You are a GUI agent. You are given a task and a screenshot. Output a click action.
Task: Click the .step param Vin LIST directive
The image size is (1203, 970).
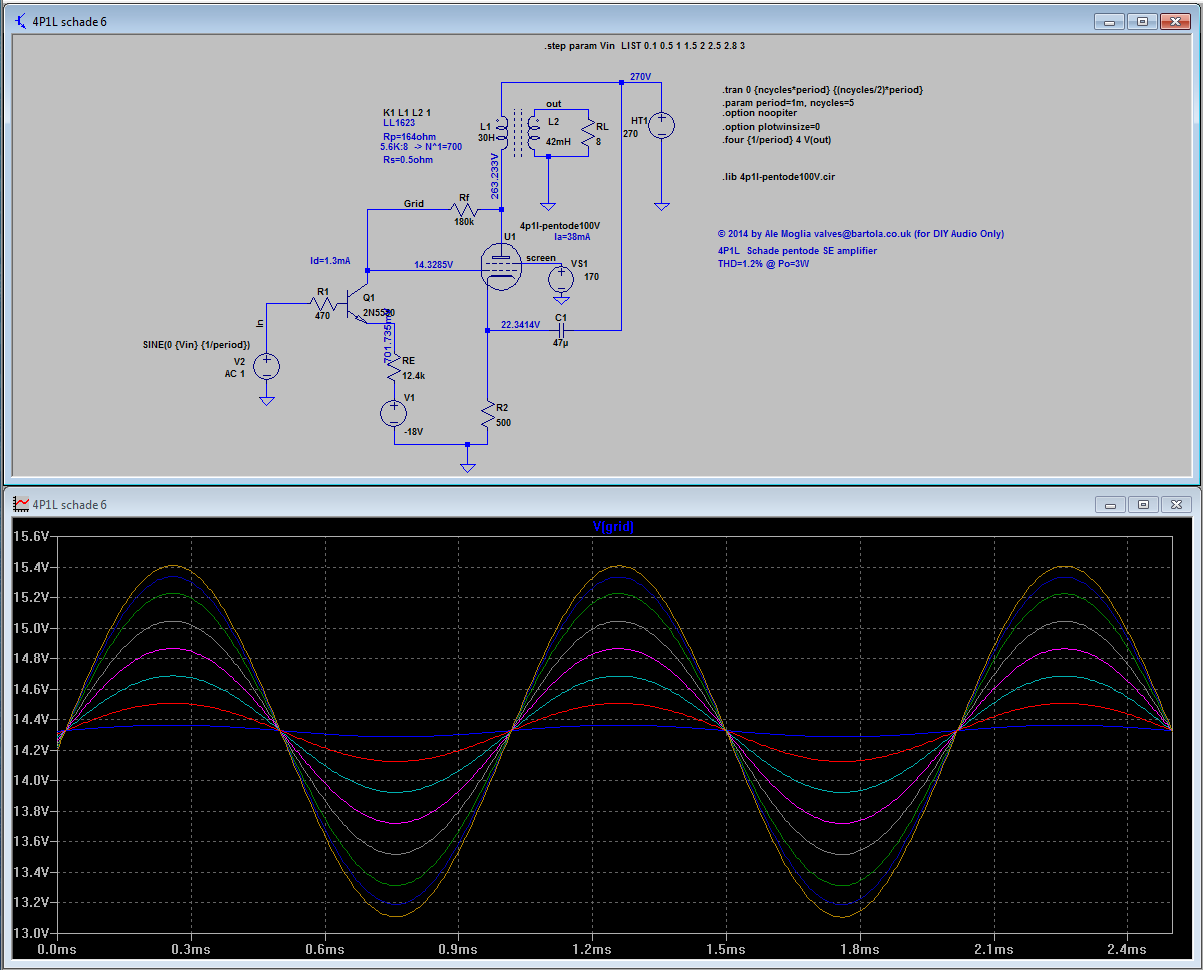(644, 46)
